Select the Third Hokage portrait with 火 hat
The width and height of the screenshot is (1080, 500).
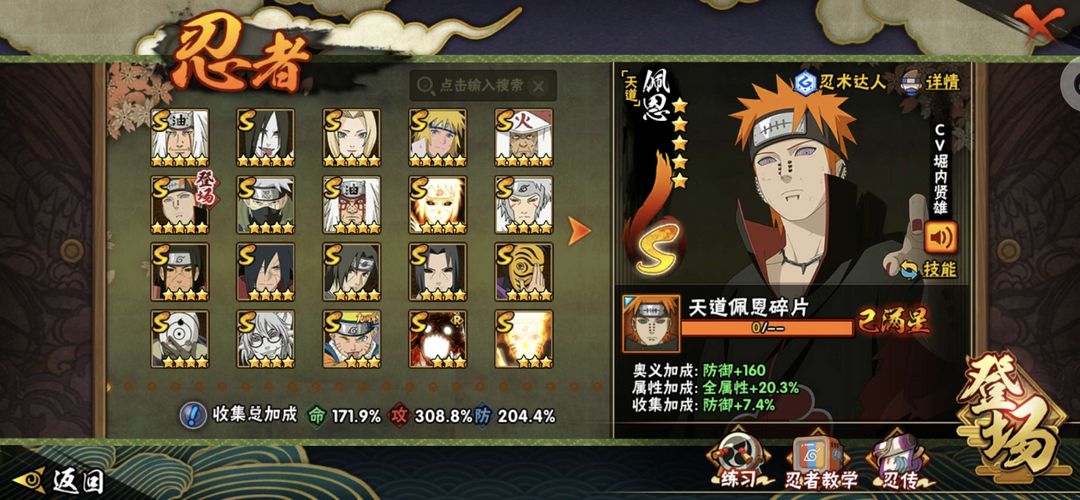tap(524, 138)
